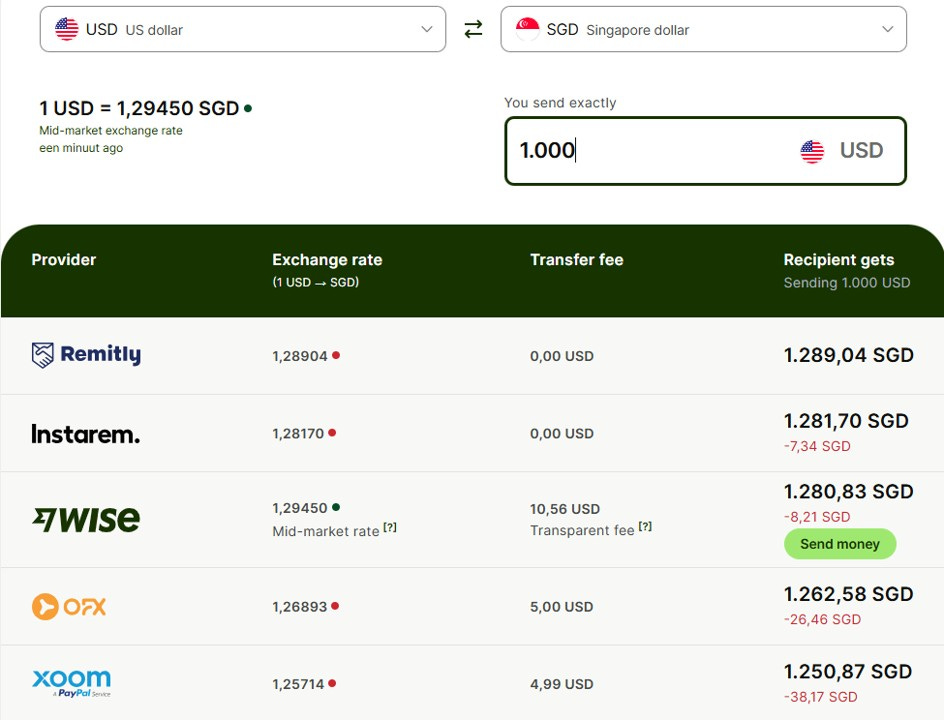Open the USD US dollar currency dropdown
The image size is (944, 720).
243,29
